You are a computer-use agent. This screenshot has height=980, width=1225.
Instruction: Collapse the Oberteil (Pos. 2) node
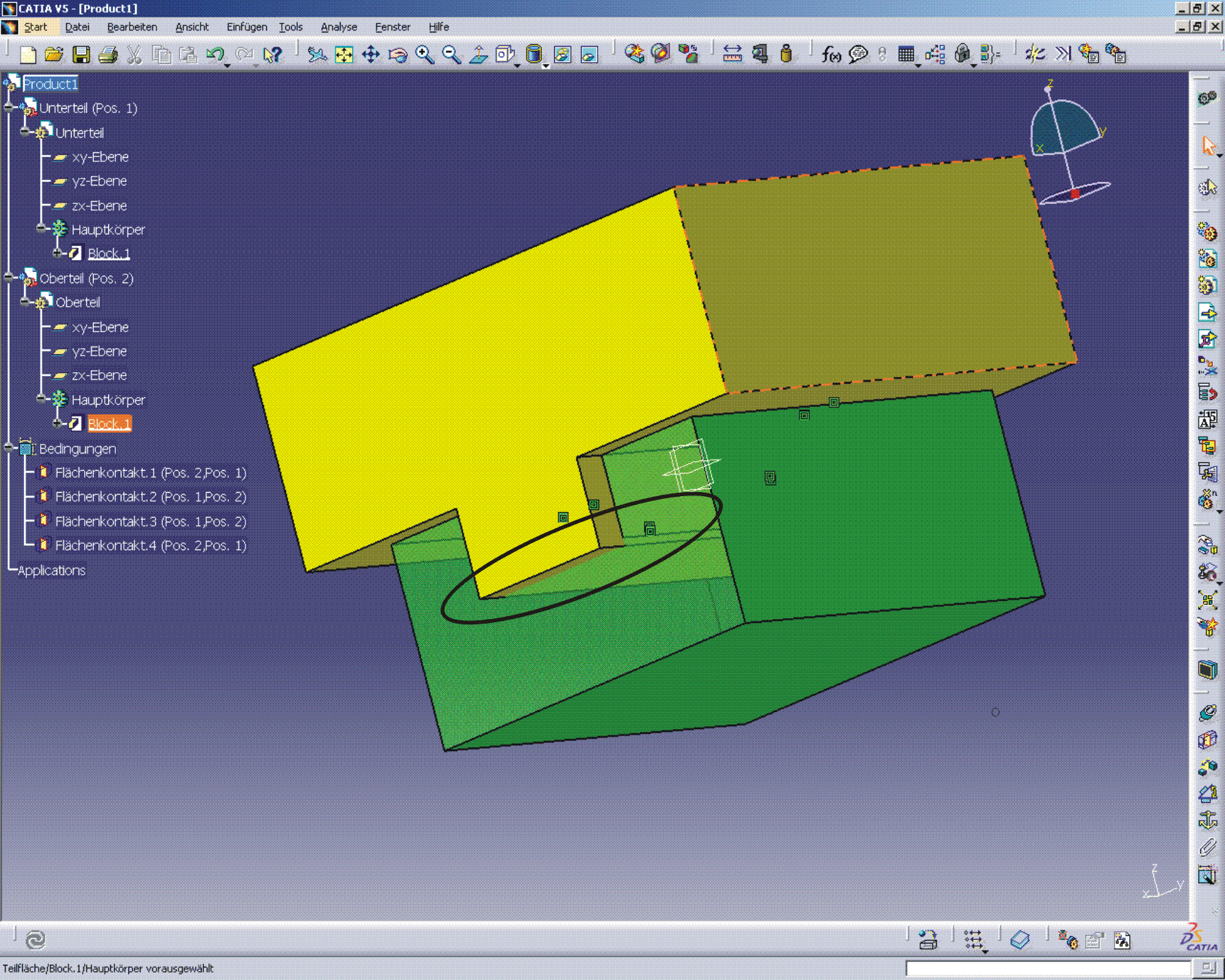[9, 278]
